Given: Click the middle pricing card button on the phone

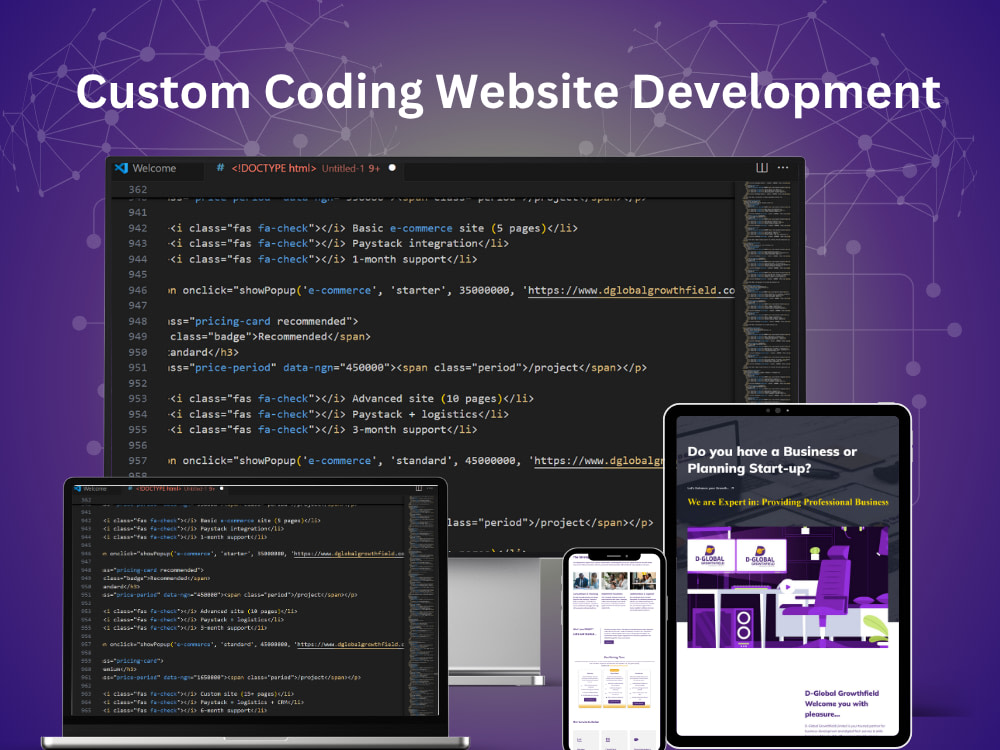Looking at the screenshot, I should pyautogui.click(x=614, y=702).
